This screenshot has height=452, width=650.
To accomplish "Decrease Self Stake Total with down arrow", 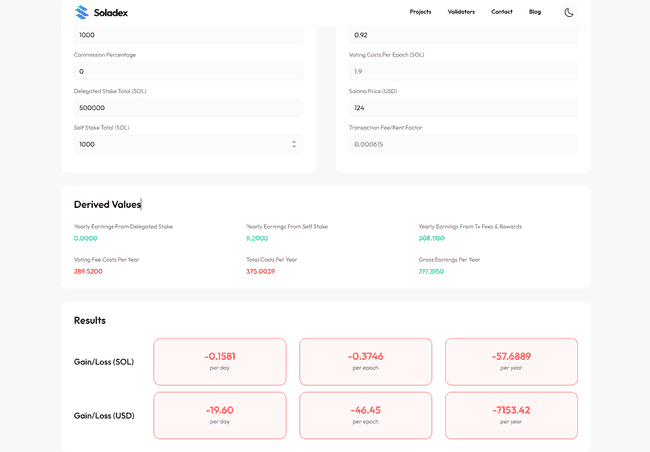I will click(x=294, y=147).
